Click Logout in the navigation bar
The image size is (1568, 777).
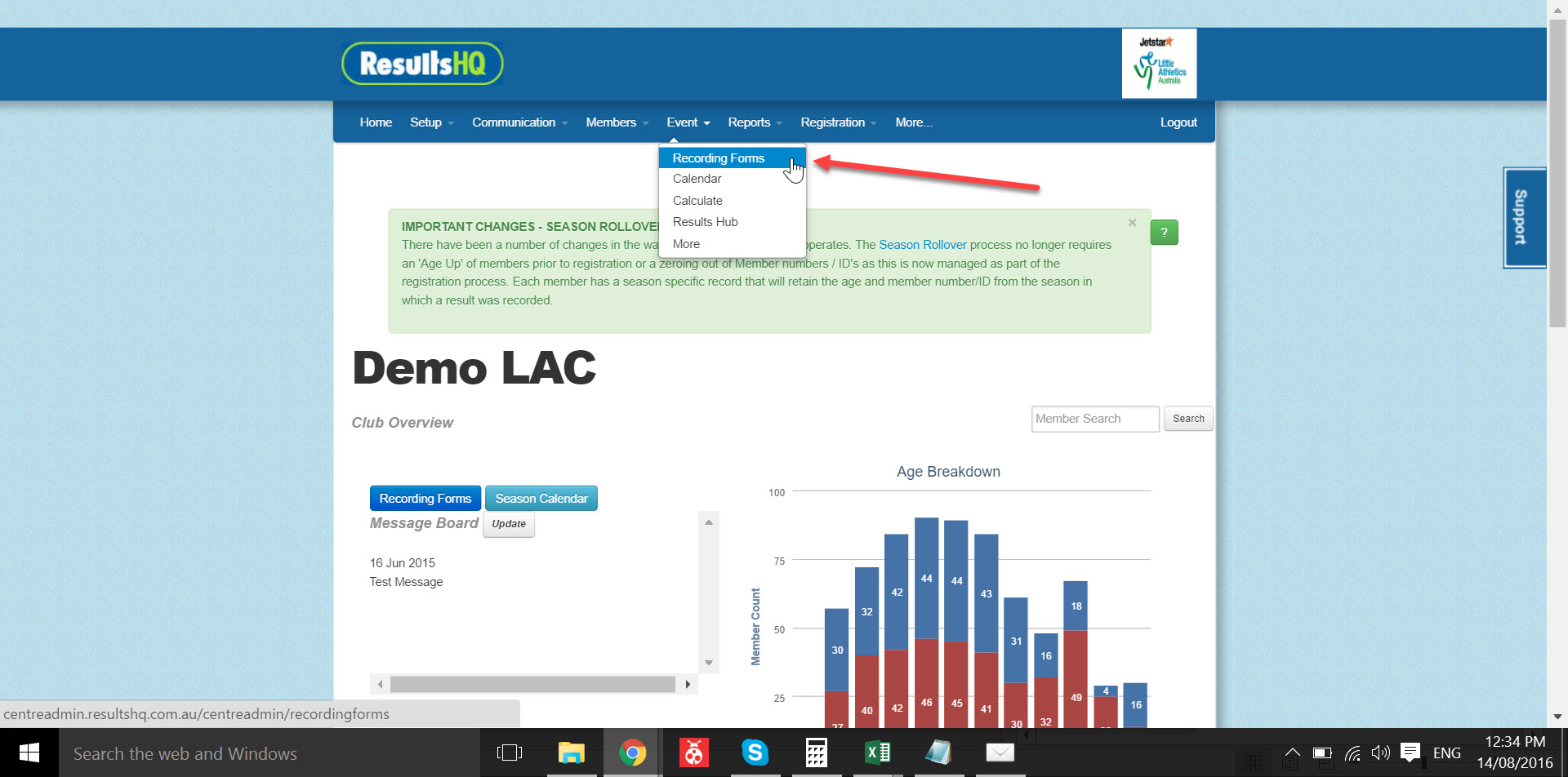click(1178, 122)
